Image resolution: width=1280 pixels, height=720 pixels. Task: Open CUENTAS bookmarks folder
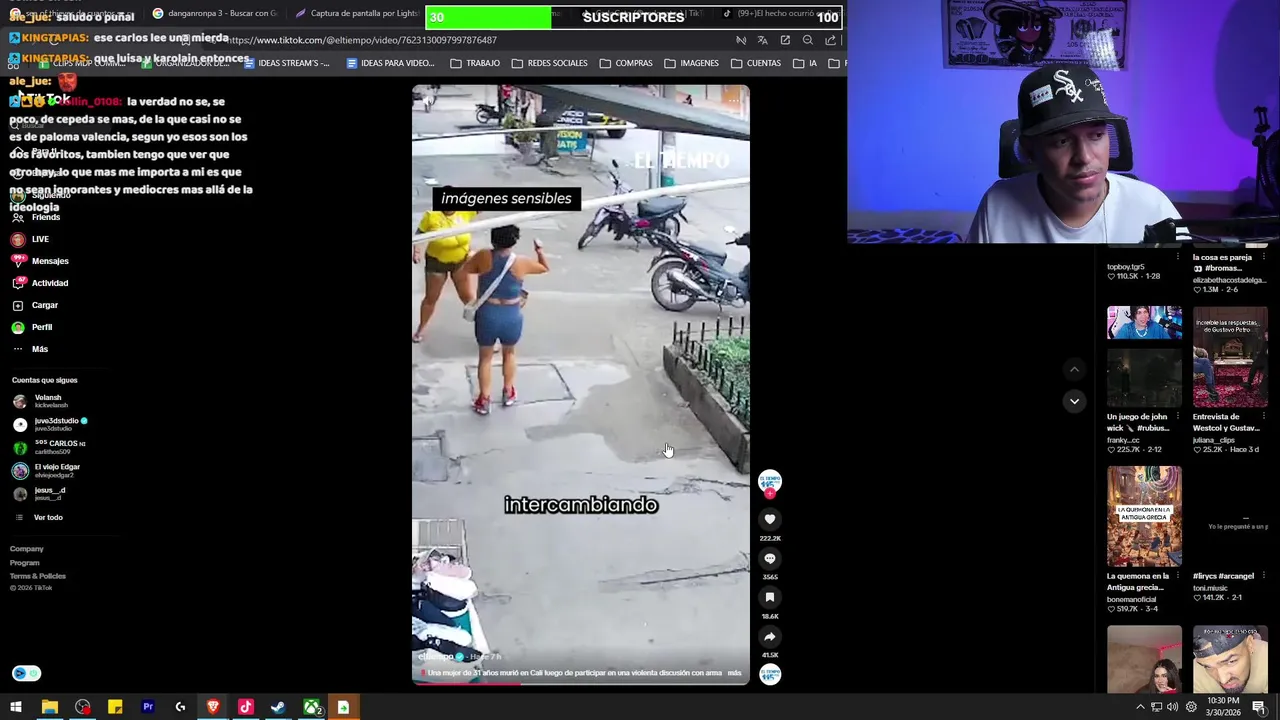tap(755, 63)
